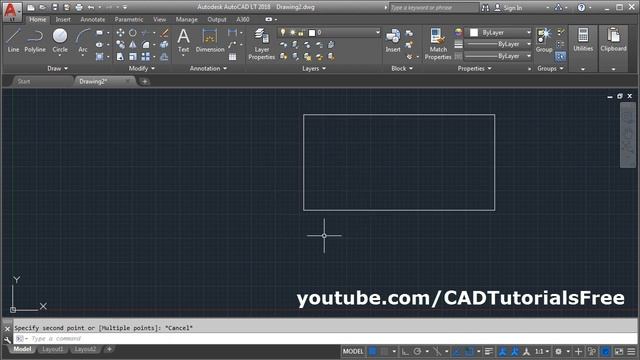Click the Table icon in Annotation panel
This screenshot has width=640, height=360.
click(232, 57)
